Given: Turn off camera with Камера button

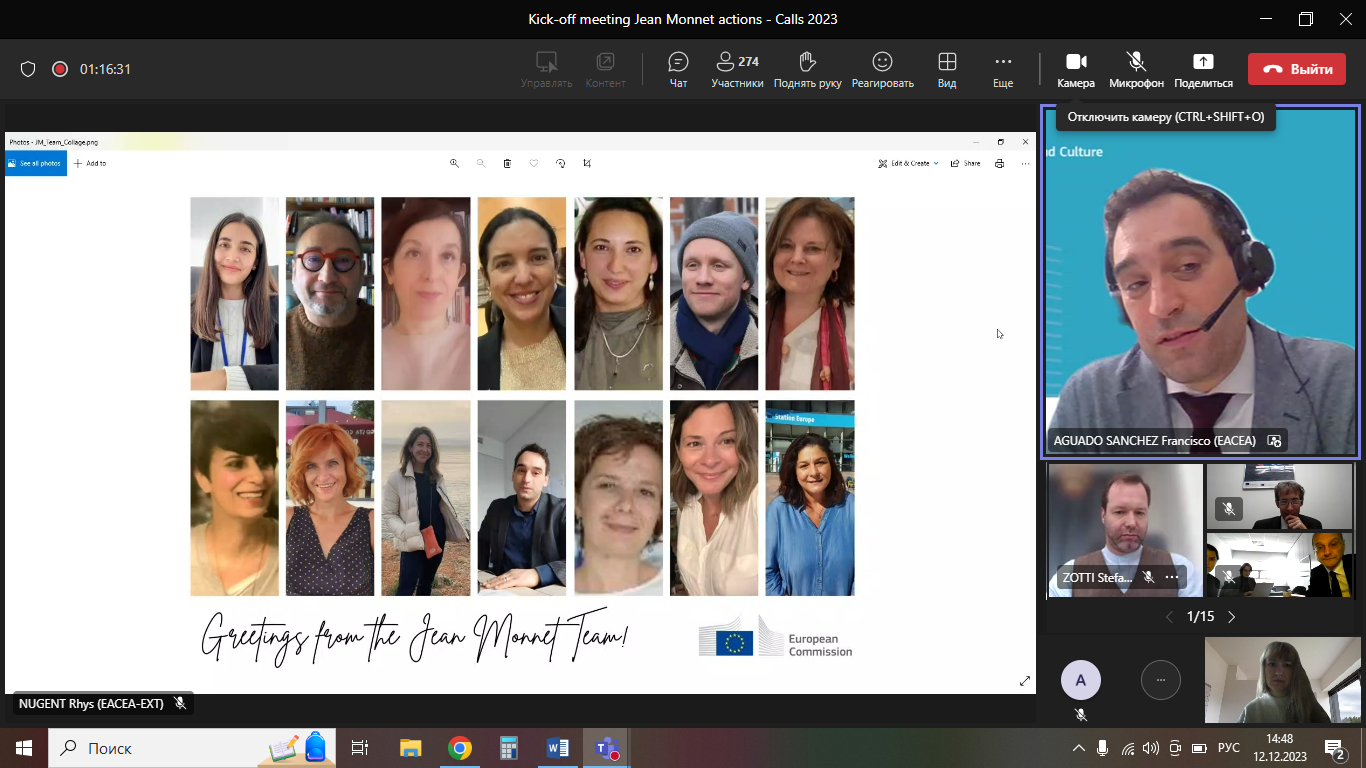Looking at the screenshot, I should point(1076,69).
